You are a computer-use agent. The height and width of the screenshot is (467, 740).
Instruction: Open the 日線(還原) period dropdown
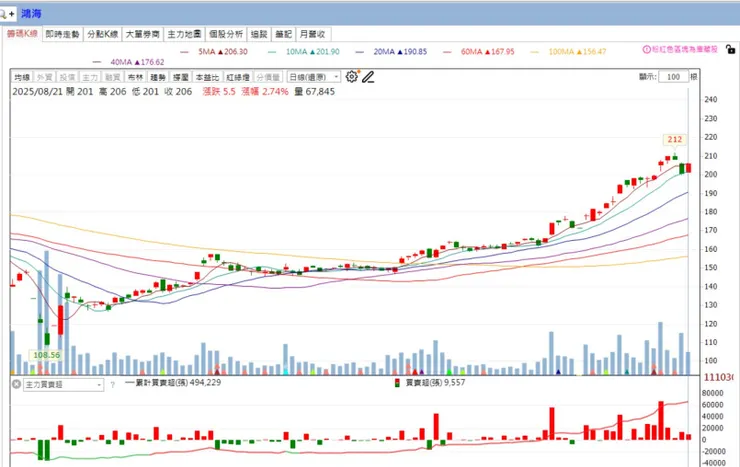coord(314,77)
